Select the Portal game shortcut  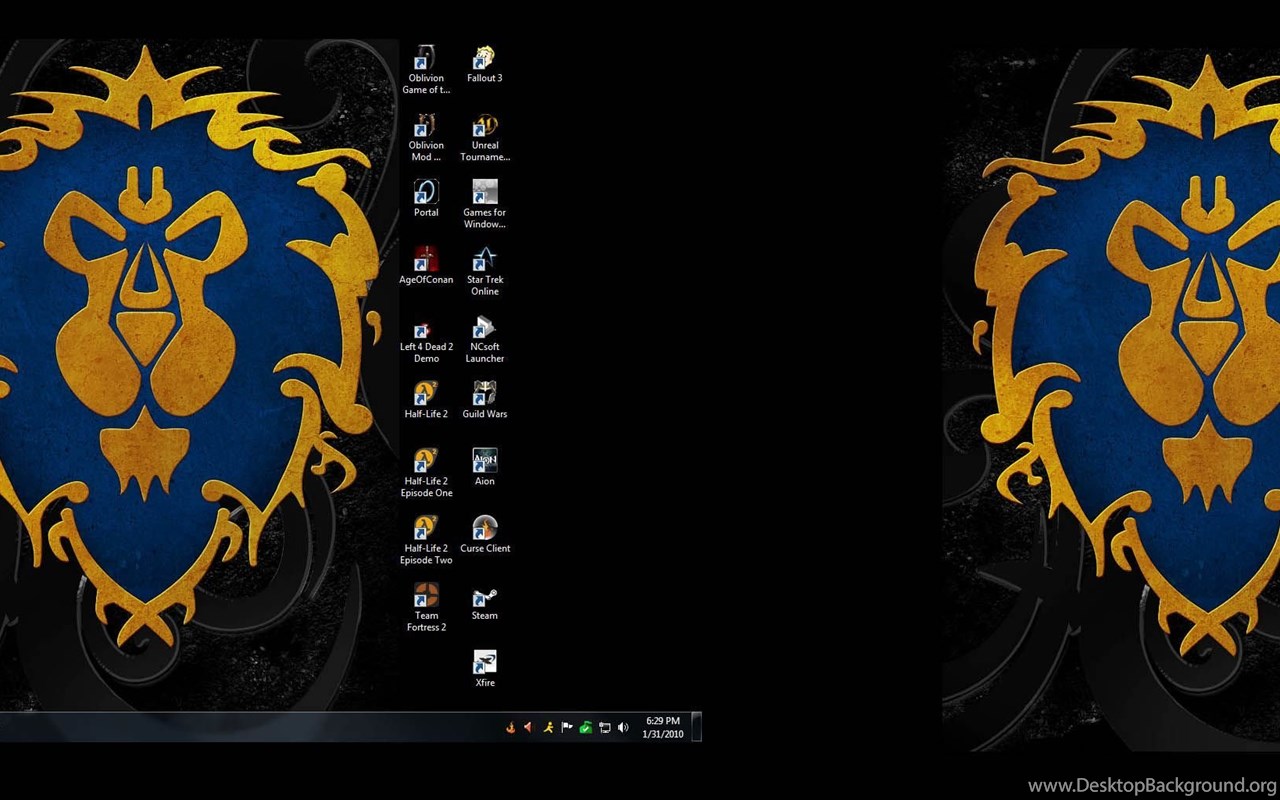(x=426, y=198)
